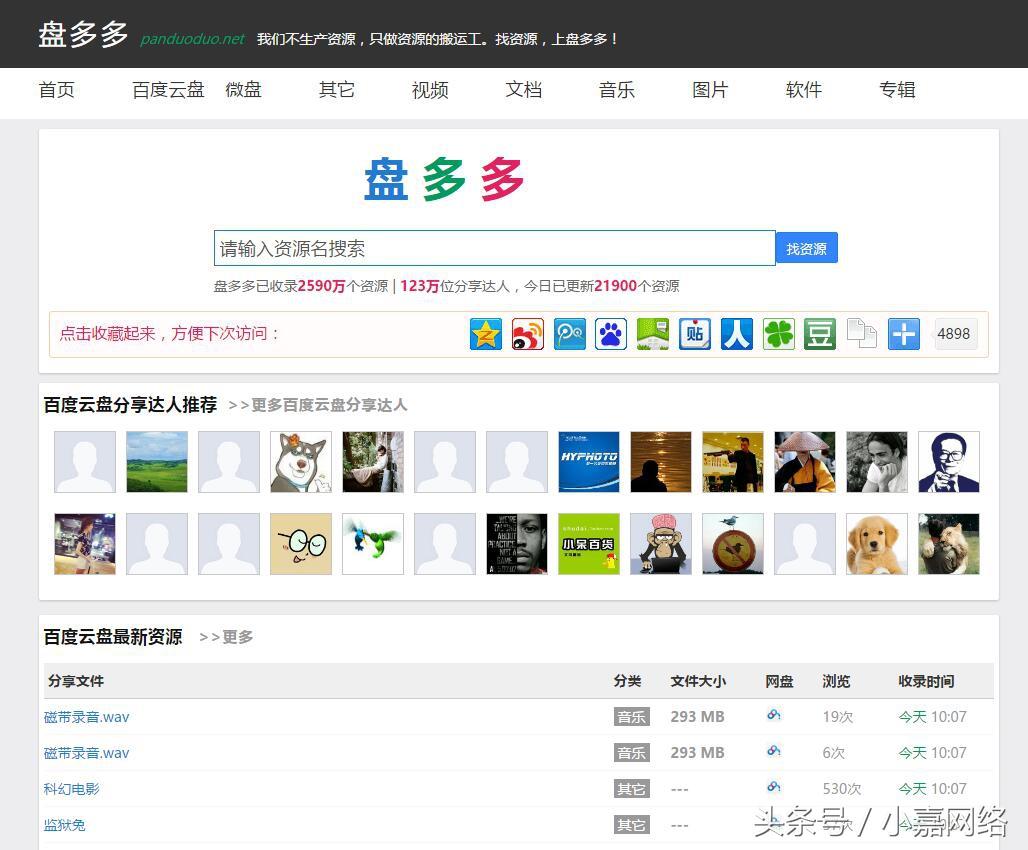
Task: Open golden retriever puppy avatar
Action: coord(877,544)
